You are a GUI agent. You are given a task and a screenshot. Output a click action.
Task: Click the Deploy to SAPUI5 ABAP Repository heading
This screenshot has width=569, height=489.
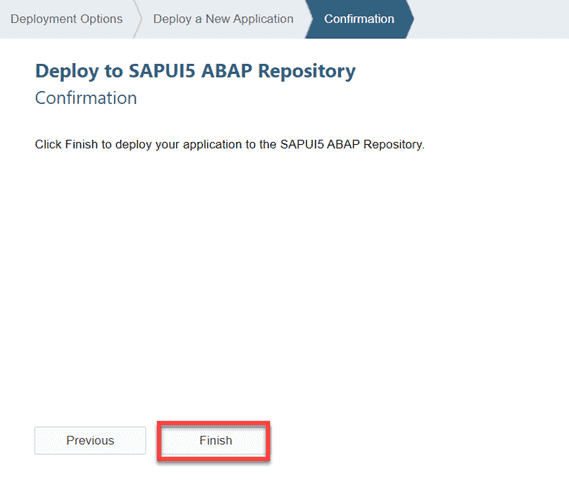[x=195, y=71]
